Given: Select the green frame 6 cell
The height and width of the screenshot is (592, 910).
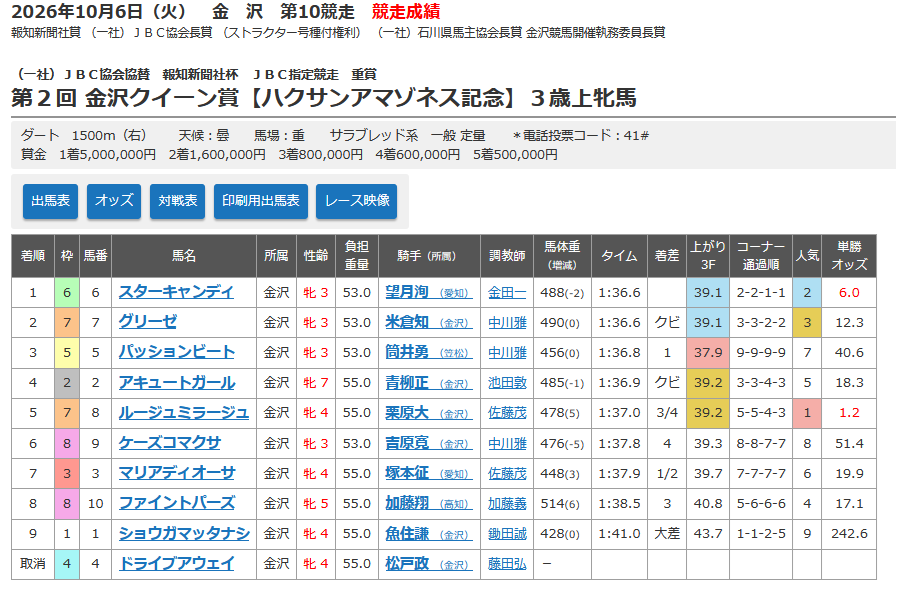Looking at the screenshot, I should (x=67, y=293).
